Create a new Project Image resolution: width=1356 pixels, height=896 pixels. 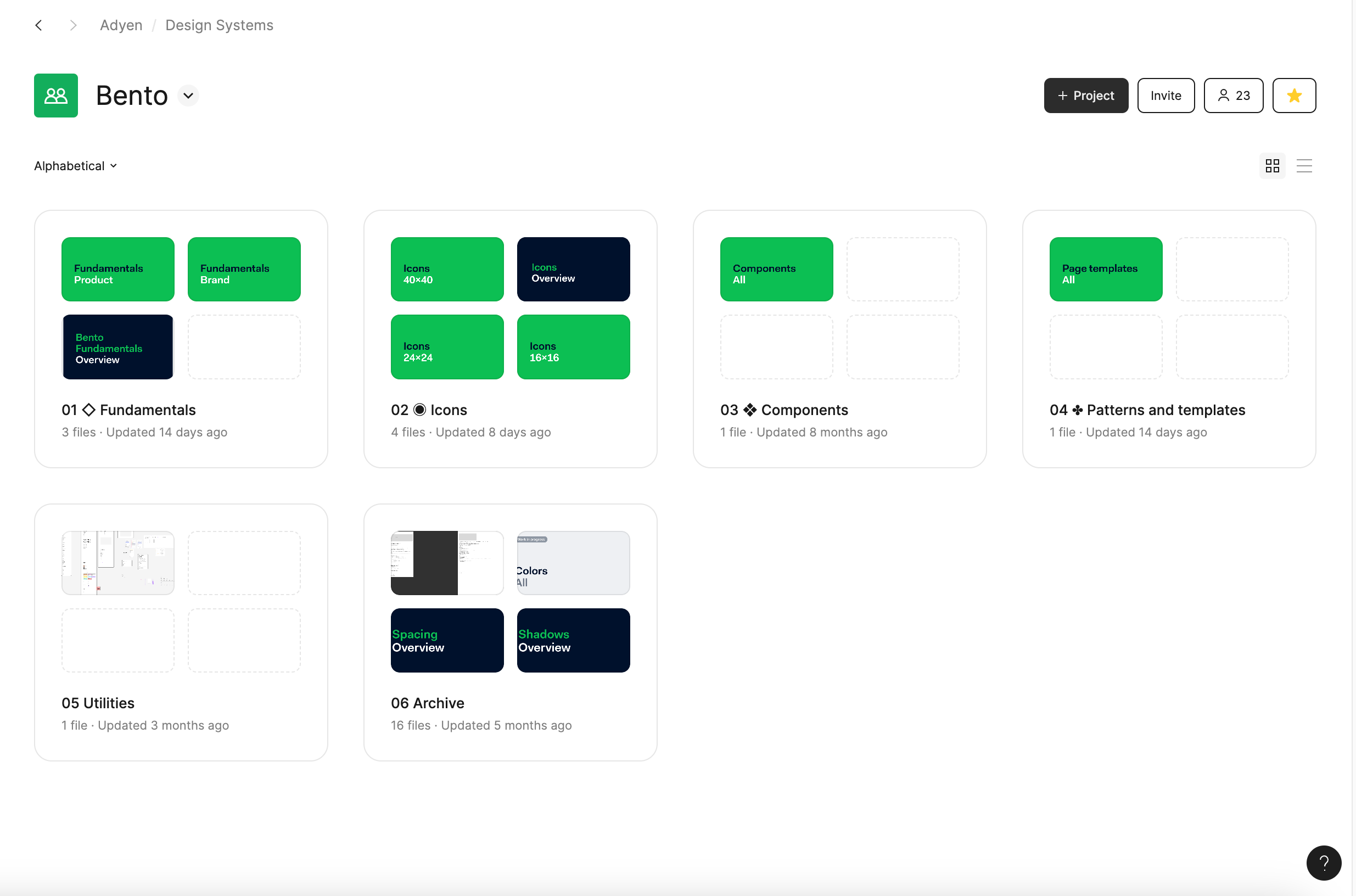(x=1086, y=96)
